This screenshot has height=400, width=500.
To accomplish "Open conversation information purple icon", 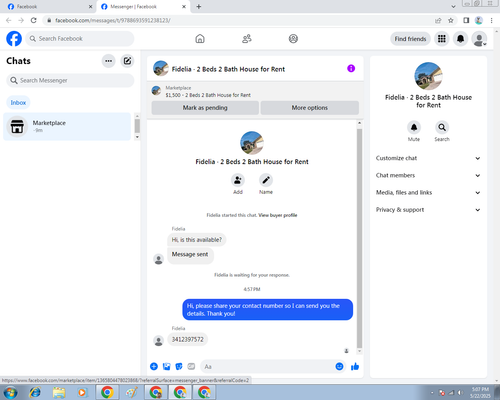I will tap(351, 68).
